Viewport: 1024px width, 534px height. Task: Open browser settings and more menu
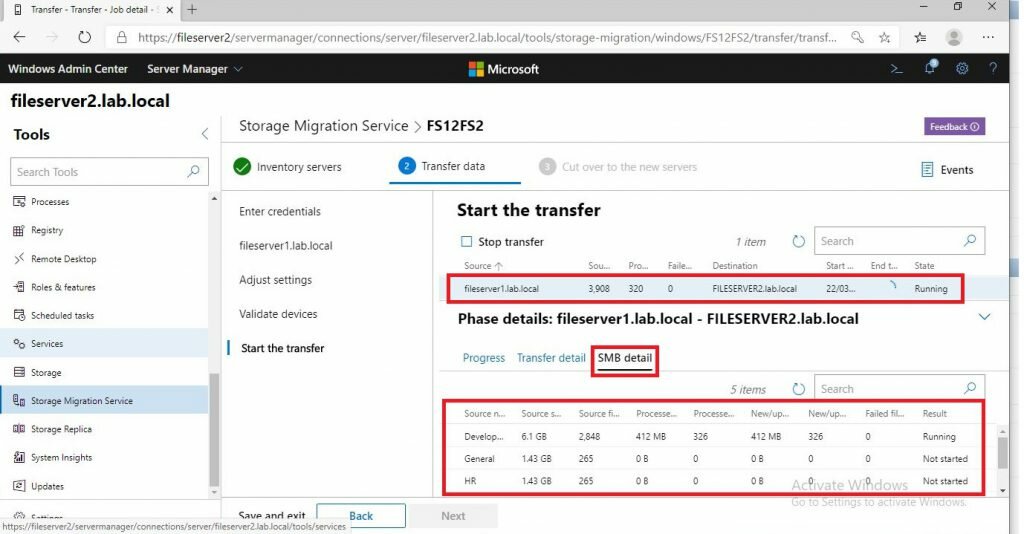tap(988, 37)
